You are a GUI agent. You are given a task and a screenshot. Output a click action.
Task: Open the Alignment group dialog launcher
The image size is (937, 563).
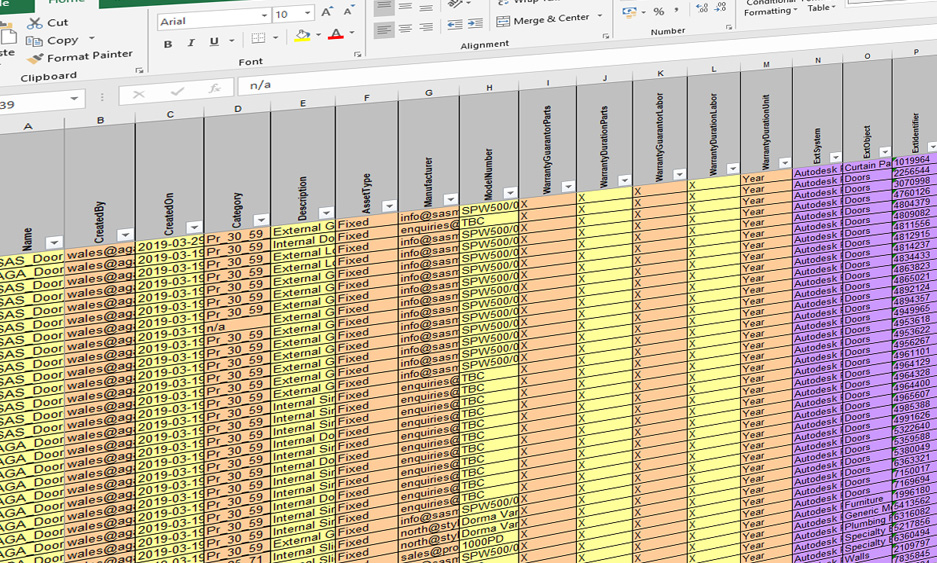[x=606, y=36]
